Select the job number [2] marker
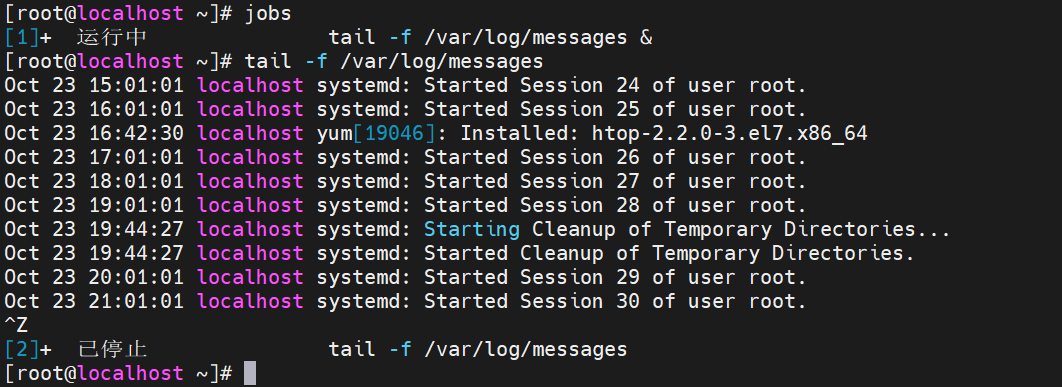 tap(22, 349)
